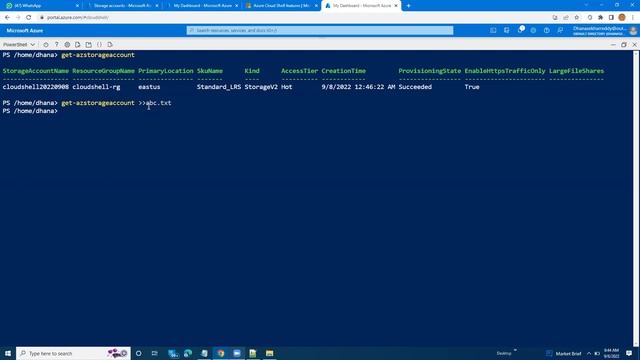Open Cloud Shell settings gear
This screenshot has width=640, height=360.
(67, 44)
